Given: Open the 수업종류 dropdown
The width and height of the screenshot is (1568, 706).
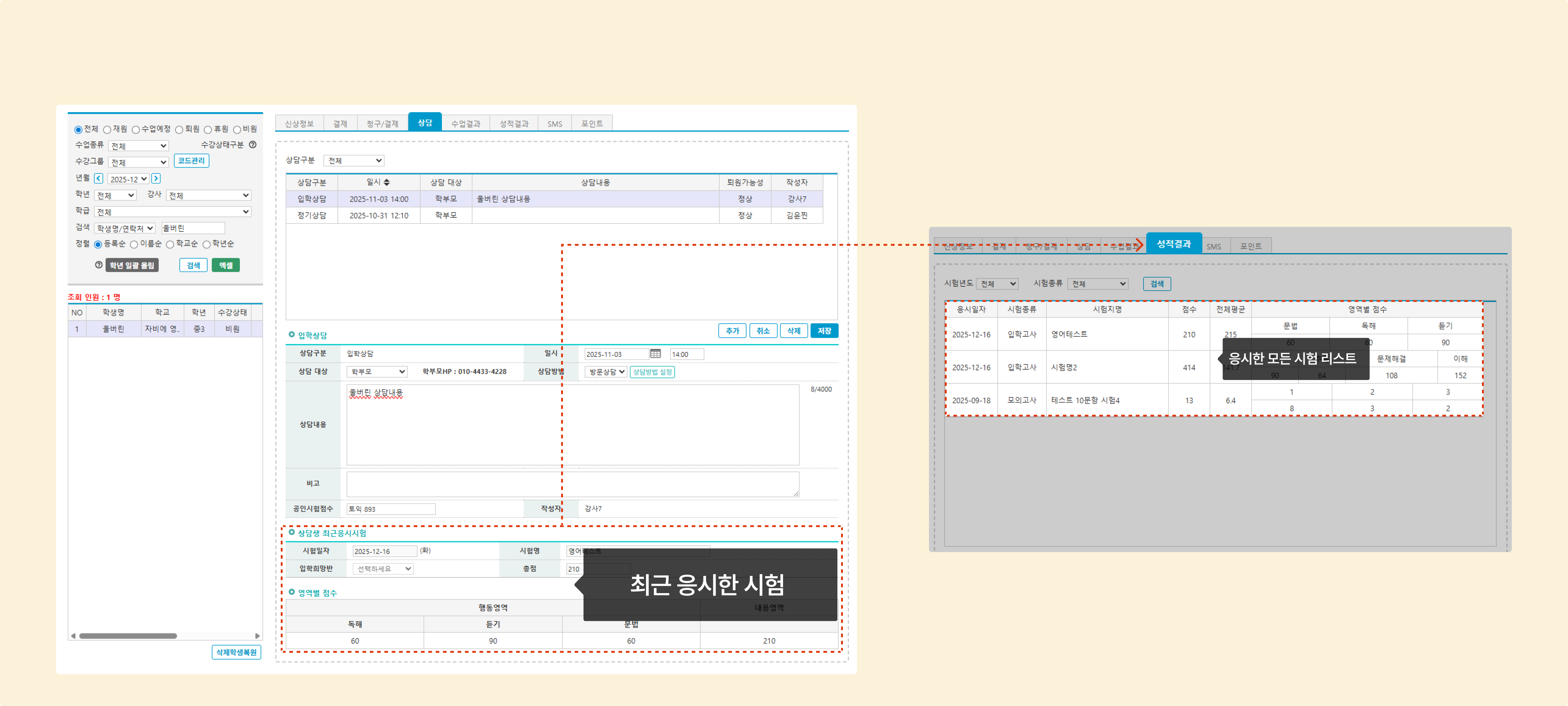Looking at the screenshot, I should click(x=138, y=146).
